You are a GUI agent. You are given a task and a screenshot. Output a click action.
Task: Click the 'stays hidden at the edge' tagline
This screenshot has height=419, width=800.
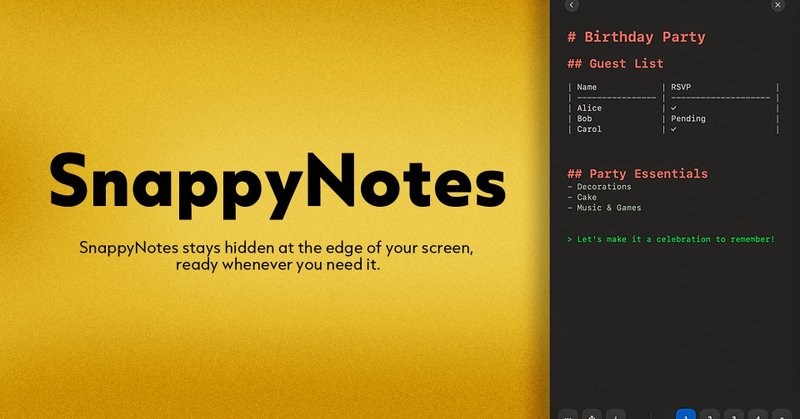tap(276, 256)
